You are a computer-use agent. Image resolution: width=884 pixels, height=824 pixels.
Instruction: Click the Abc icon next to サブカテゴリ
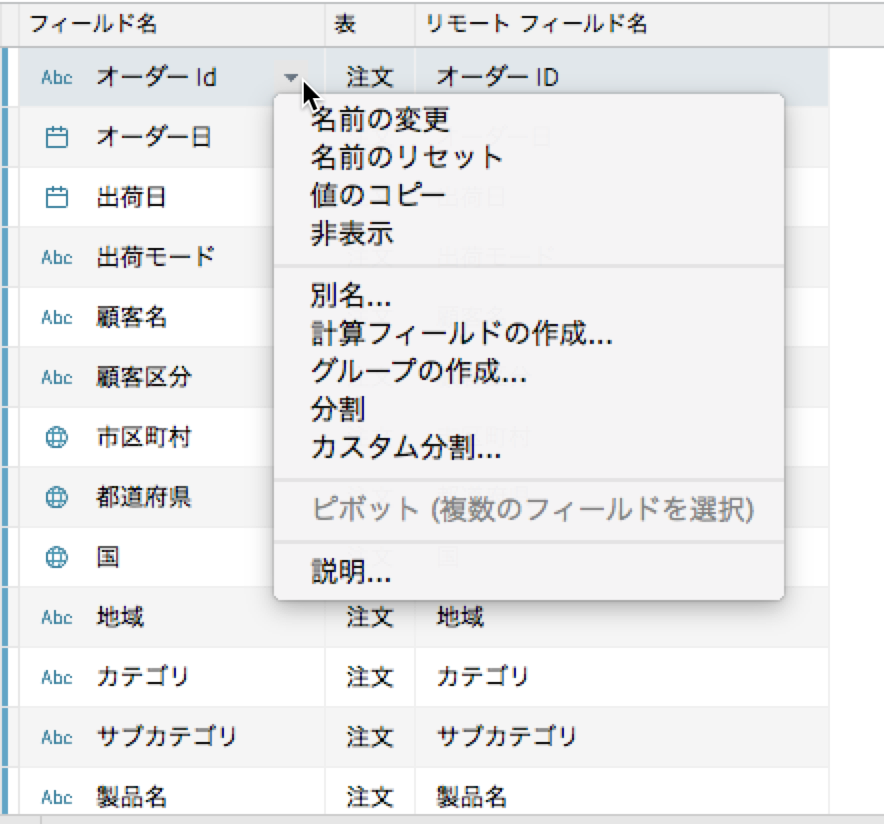[x=57, y=737]
